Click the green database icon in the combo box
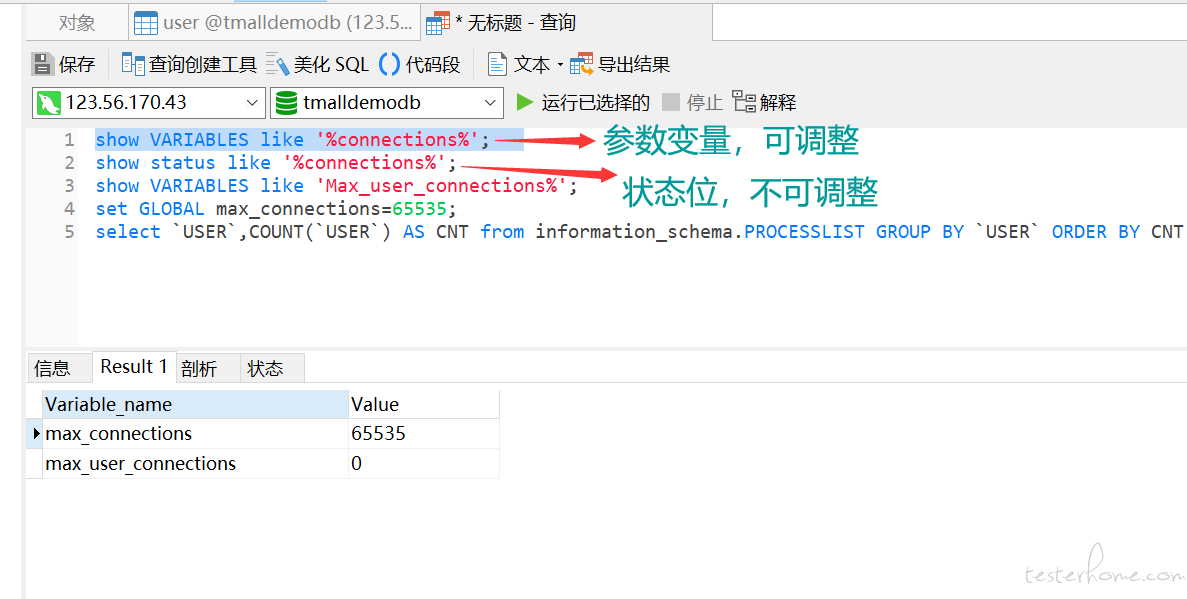Image resolution: width=1187 pixels, height=599 pixels. (286, 102)
